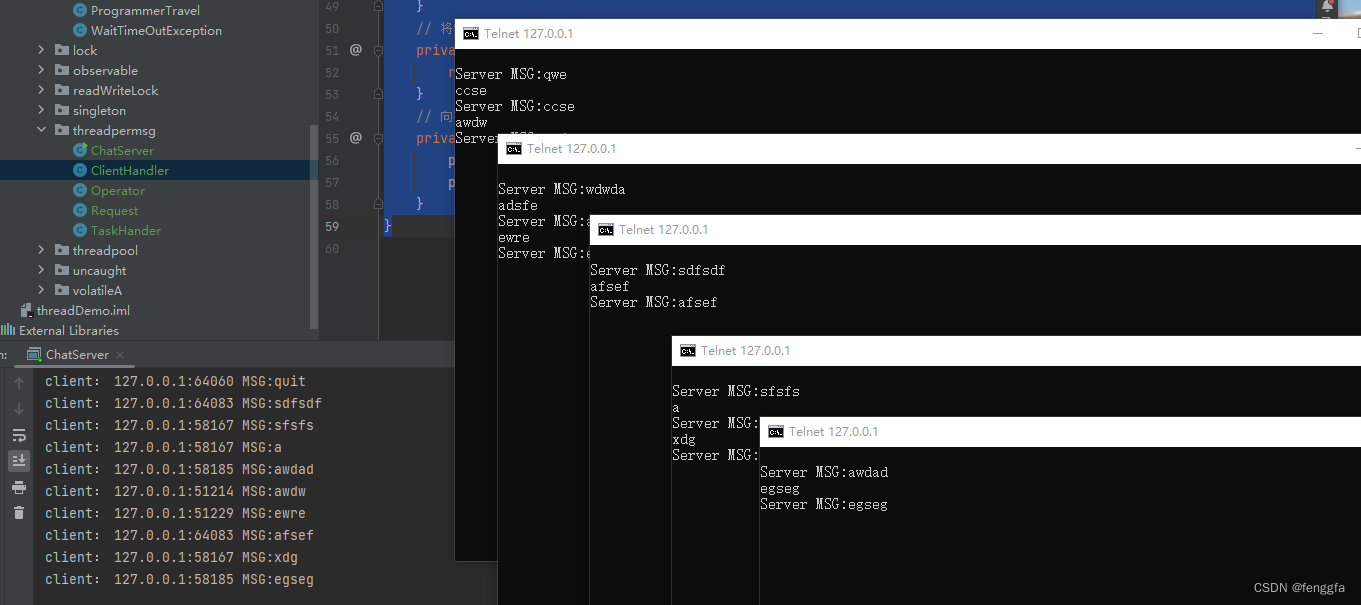Click the class icon beside Request
This screenshot has height=605, width=1361.
coord(80,210)
